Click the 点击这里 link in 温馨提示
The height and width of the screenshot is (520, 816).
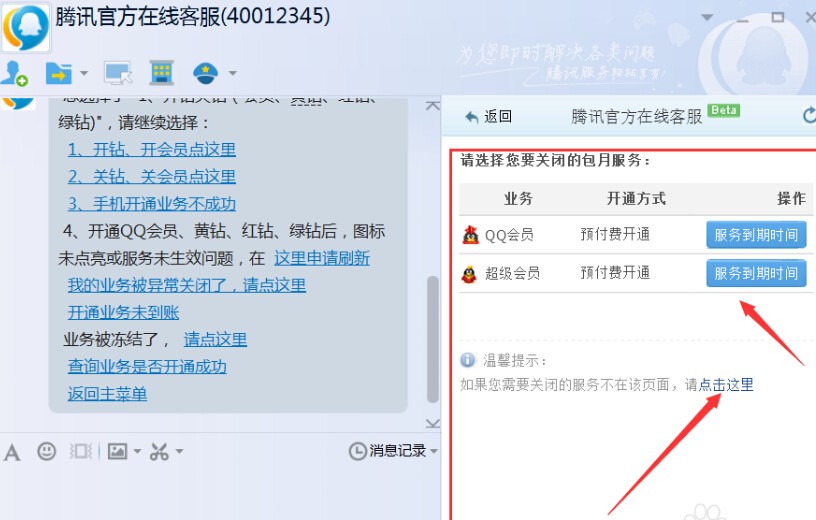click(x=726, y=385)
